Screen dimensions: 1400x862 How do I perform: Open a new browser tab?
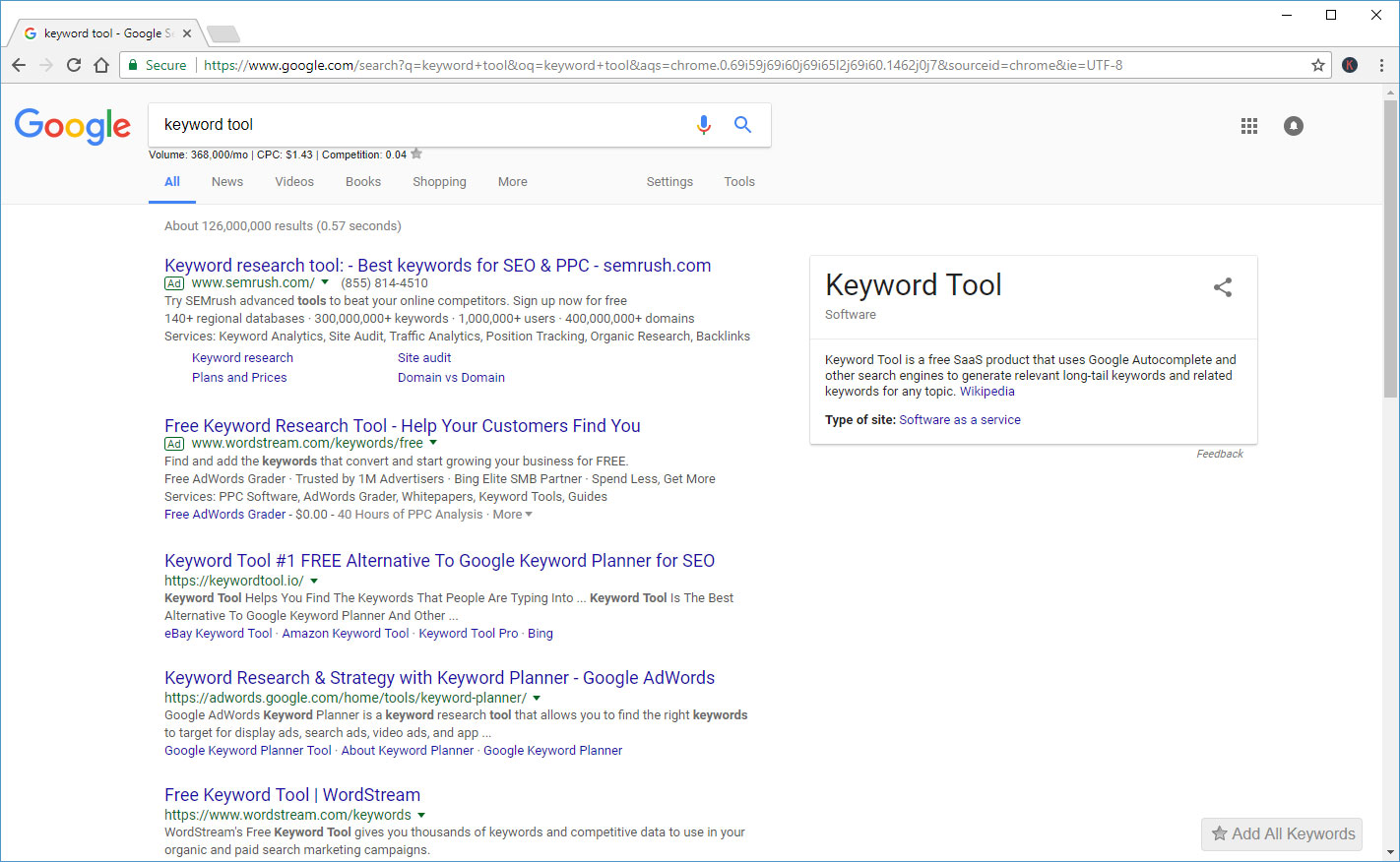point(223,34)
